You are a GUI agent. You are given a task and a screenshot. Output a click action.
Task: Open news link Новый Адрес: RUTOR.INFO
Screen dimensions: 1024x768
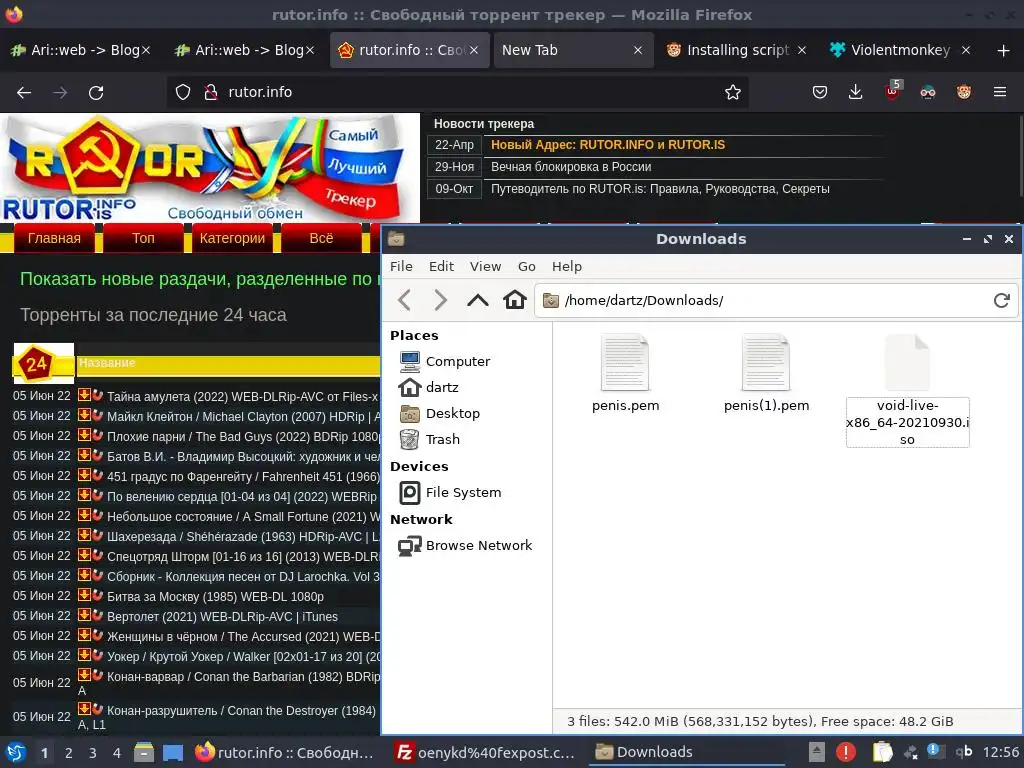click(x=608, y=145)
